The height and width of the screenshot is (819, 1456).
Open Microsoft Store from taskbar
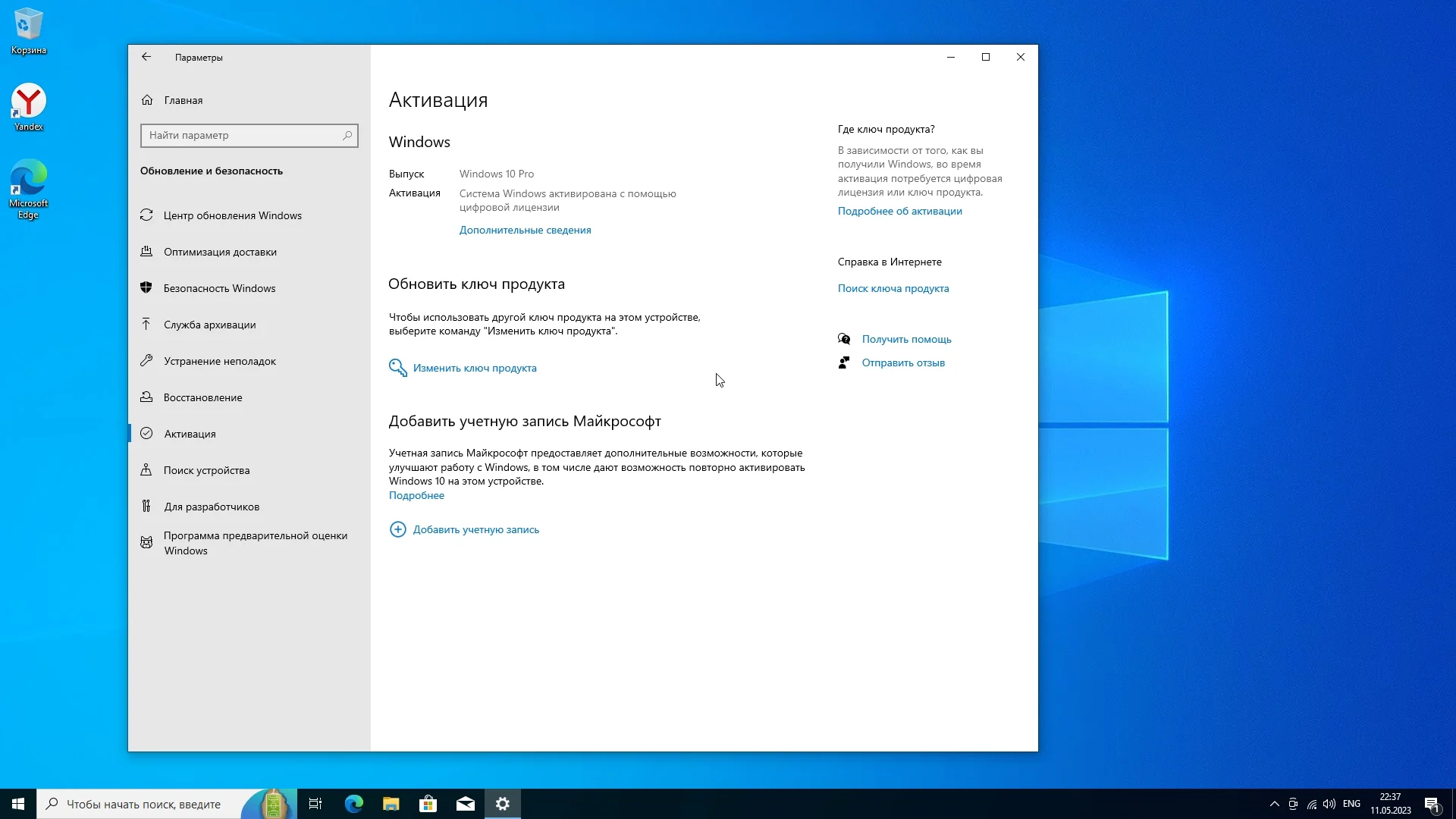[x=428, y=804]
